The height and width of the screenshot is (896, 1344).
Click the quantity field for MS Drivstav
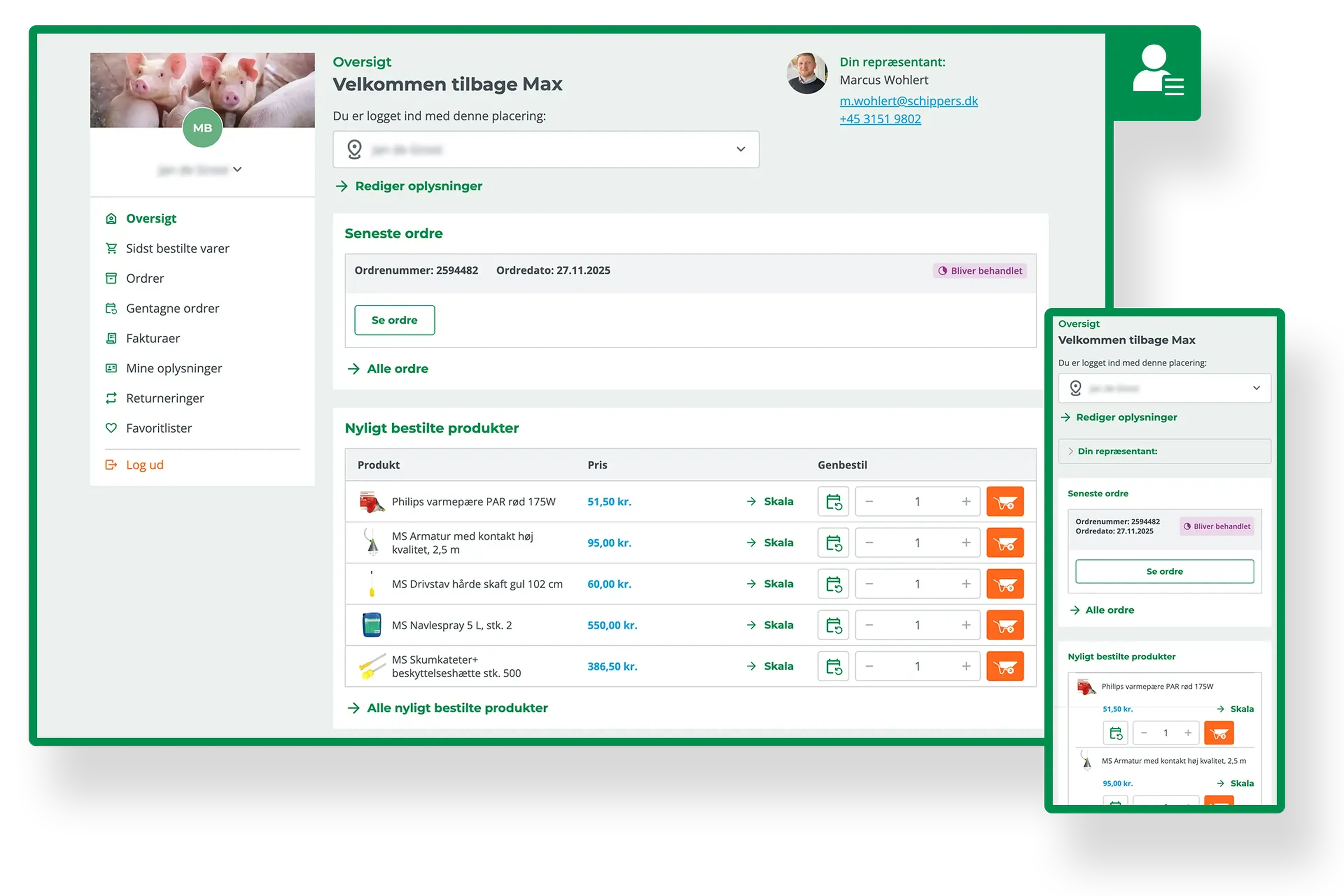917,584
